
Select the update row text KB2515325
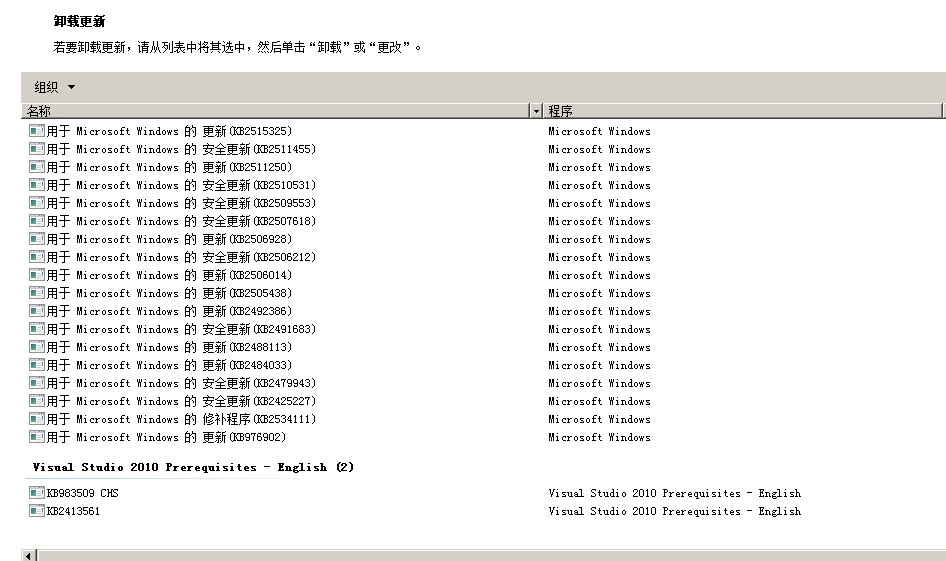coord(170,131)
